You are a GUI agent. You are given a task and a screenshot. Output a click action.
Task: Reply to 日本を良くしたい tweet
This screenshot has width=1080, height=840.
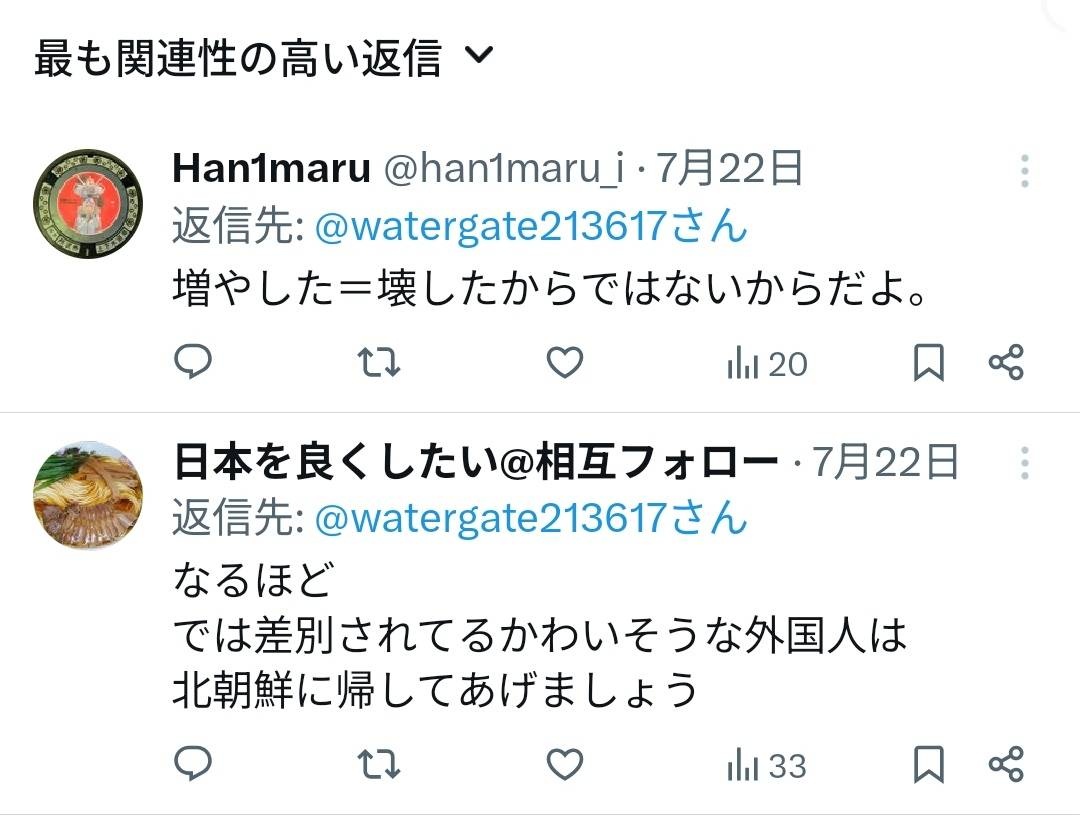click(193, 764)
